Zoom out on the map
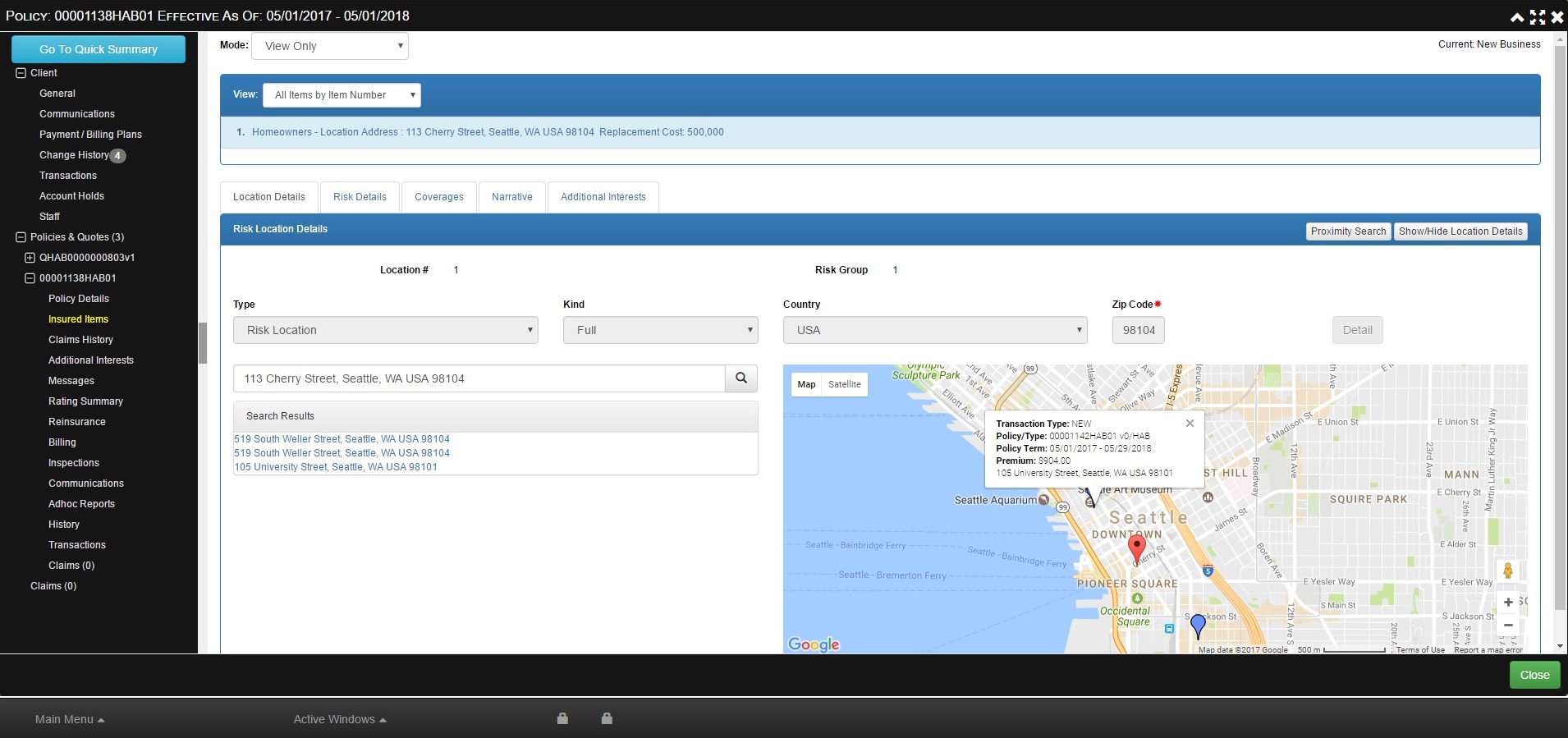This screenshot has width=1568, height=738. [x=1507, y=626]
